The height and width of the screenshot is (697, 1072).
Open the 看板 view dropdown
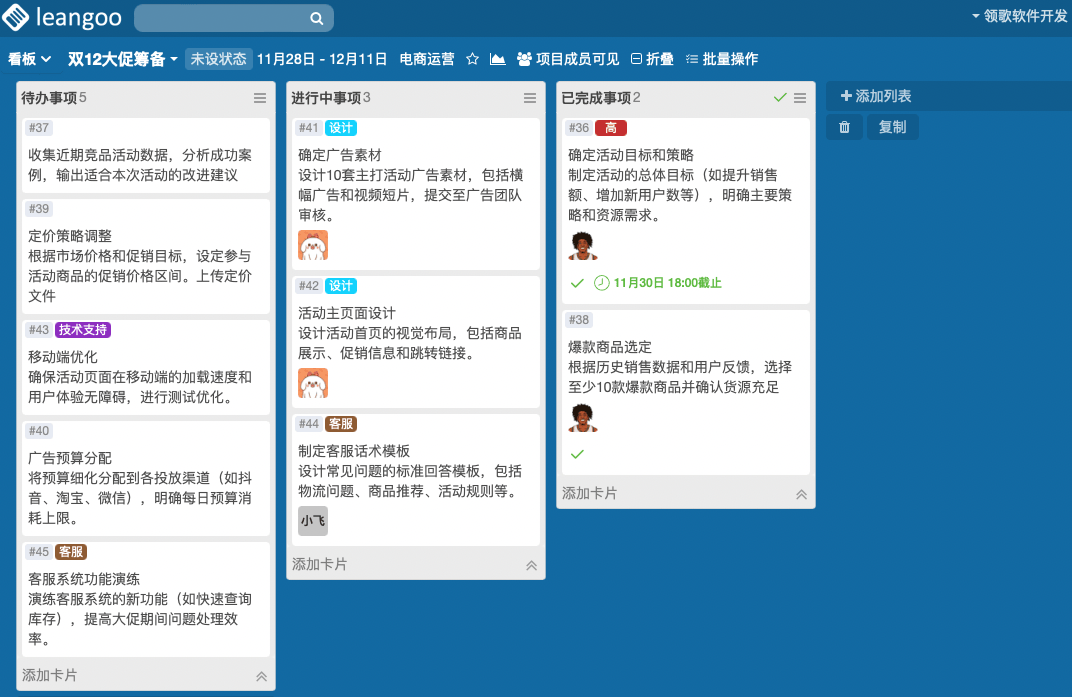pos(29,59)
